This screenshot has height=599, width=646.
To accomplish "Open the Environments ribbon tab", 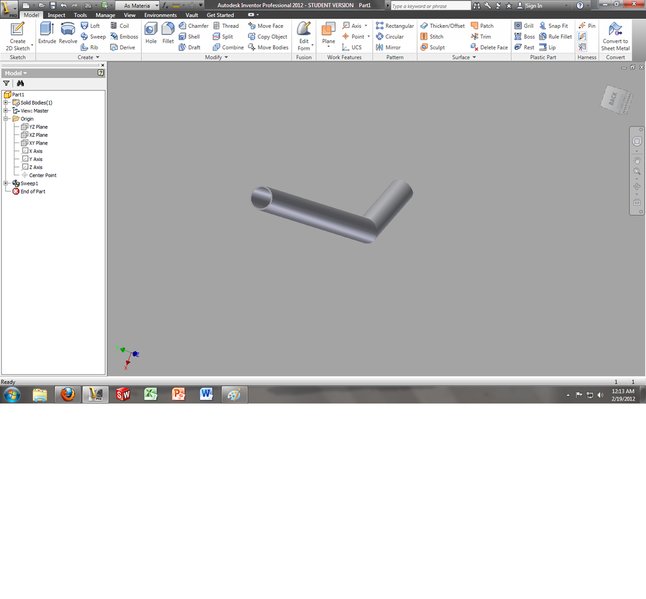I will (160, 15).
